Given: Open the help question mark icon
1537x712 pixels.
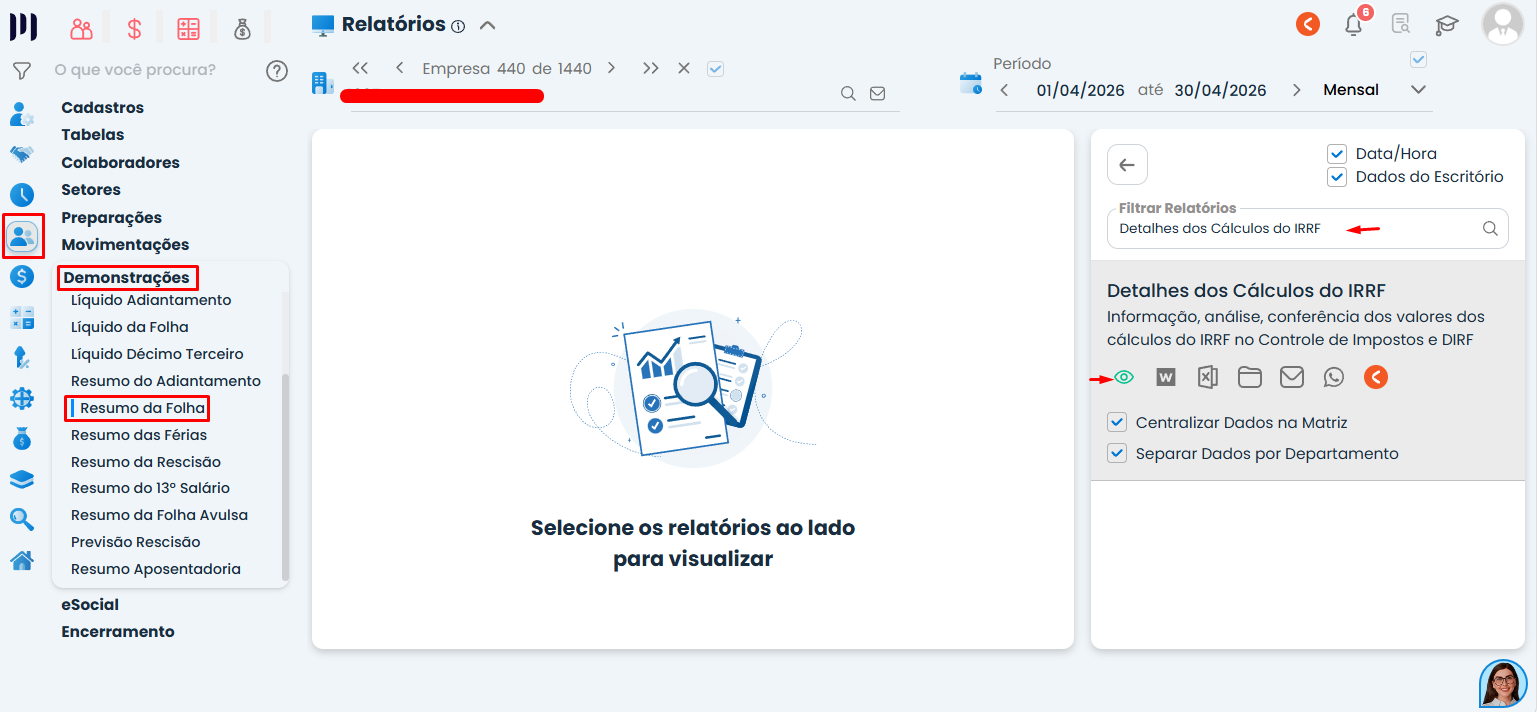Looking at the screenshot, I should click(x=277, y=71).
